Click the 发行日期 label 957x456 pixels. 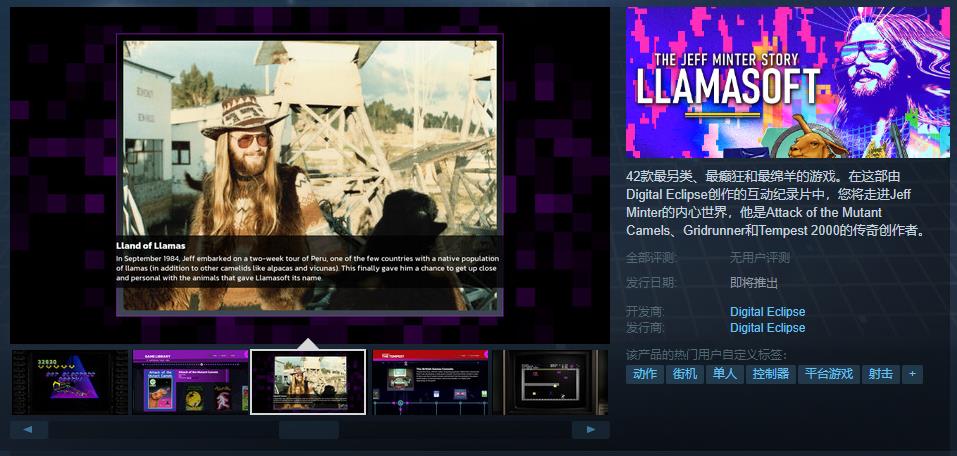[652, 283]
